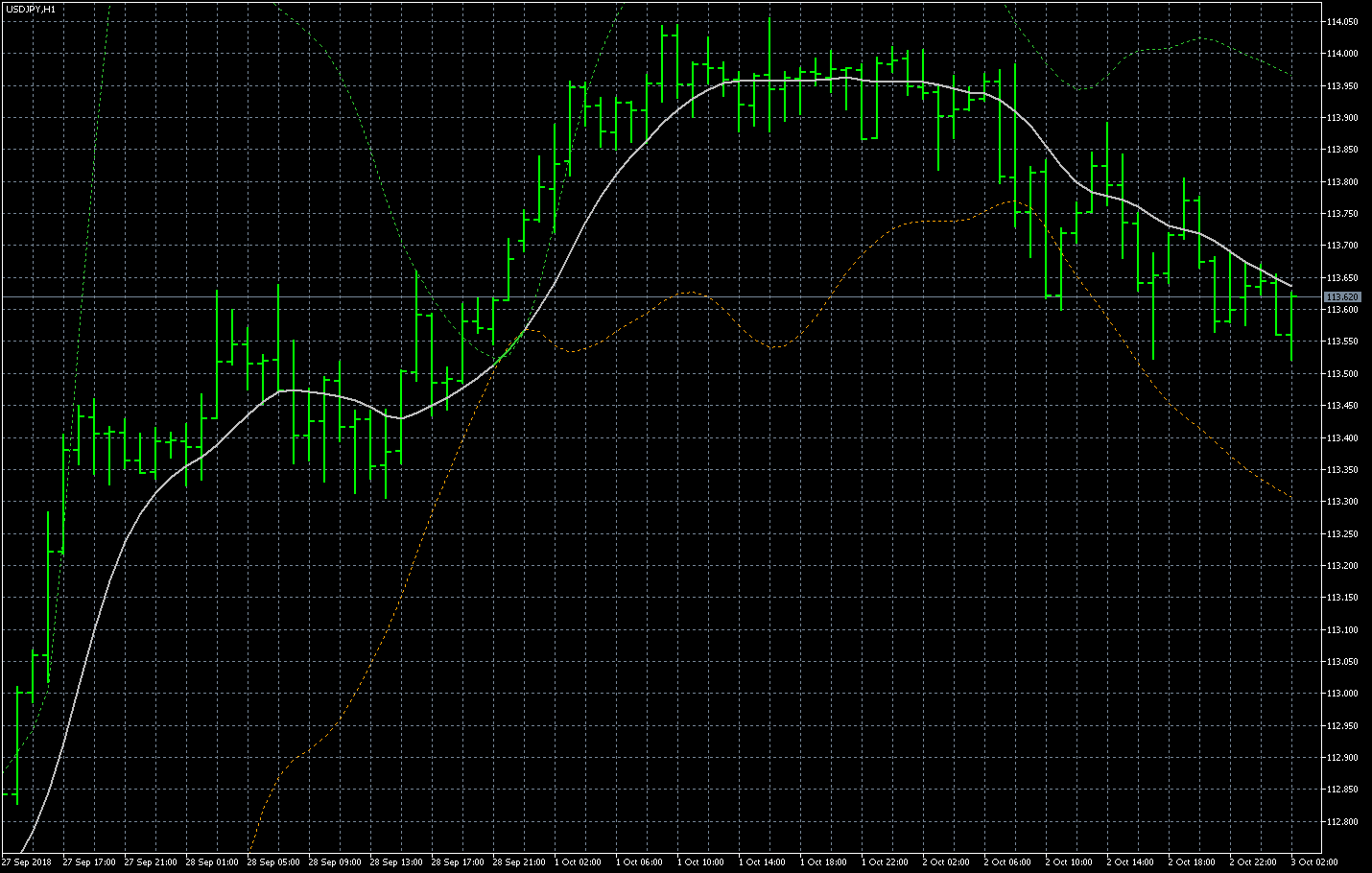Click the 113.100 price axis value
The width and height of the screenshot is (1372, 873).
point(1342,630)
